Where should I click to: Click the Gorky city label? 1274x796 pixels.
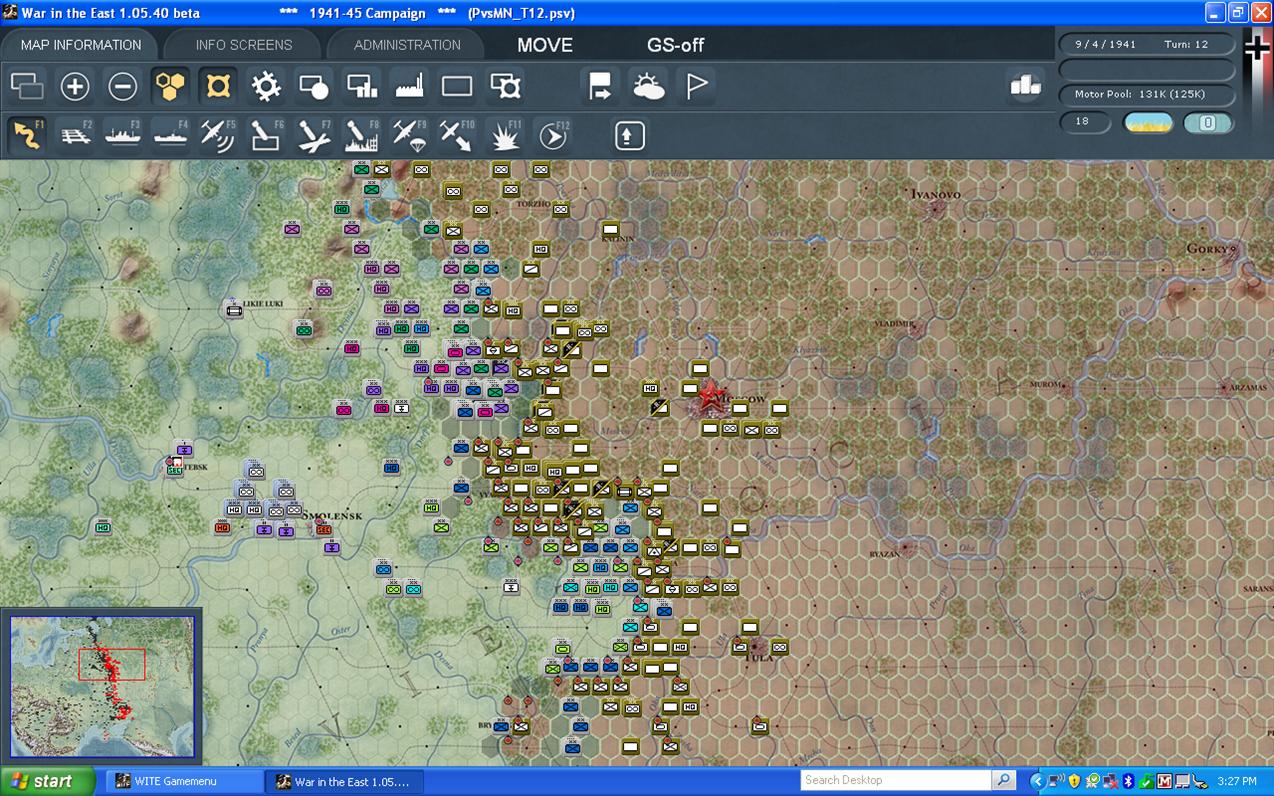point(1209,248)
